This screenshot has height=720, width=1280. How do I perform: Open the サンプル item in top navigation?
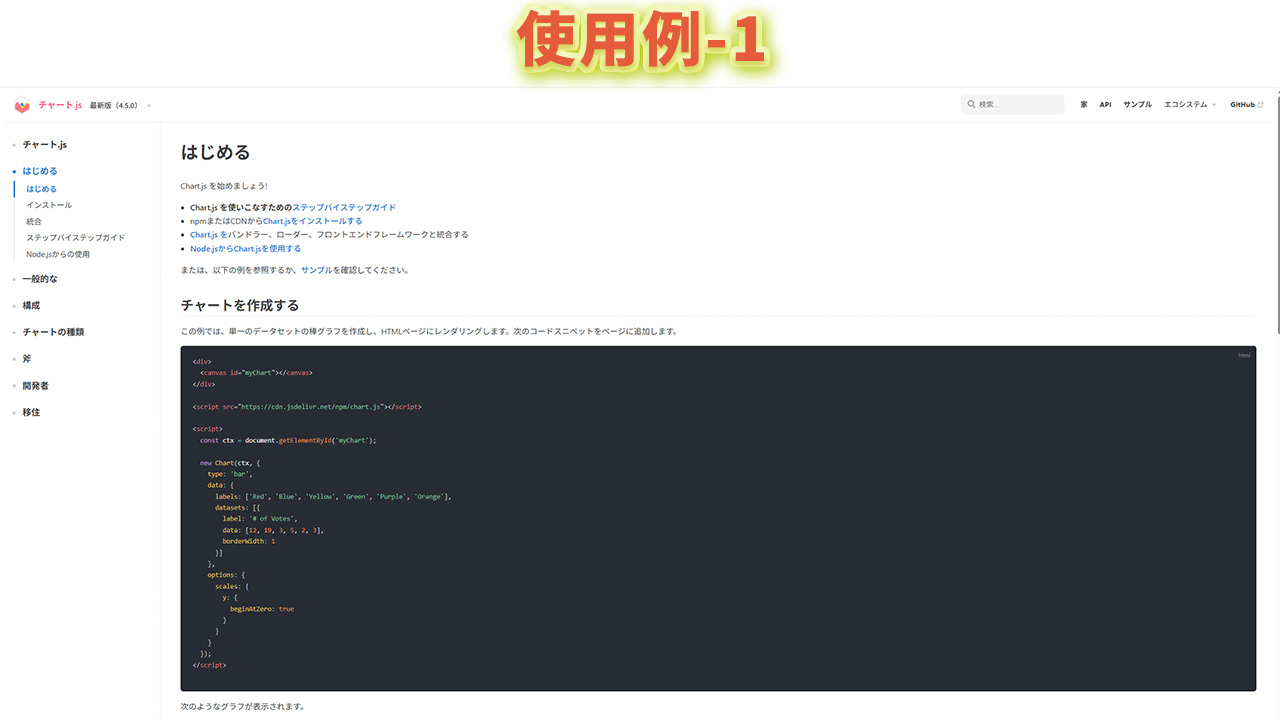point(1137,105)
